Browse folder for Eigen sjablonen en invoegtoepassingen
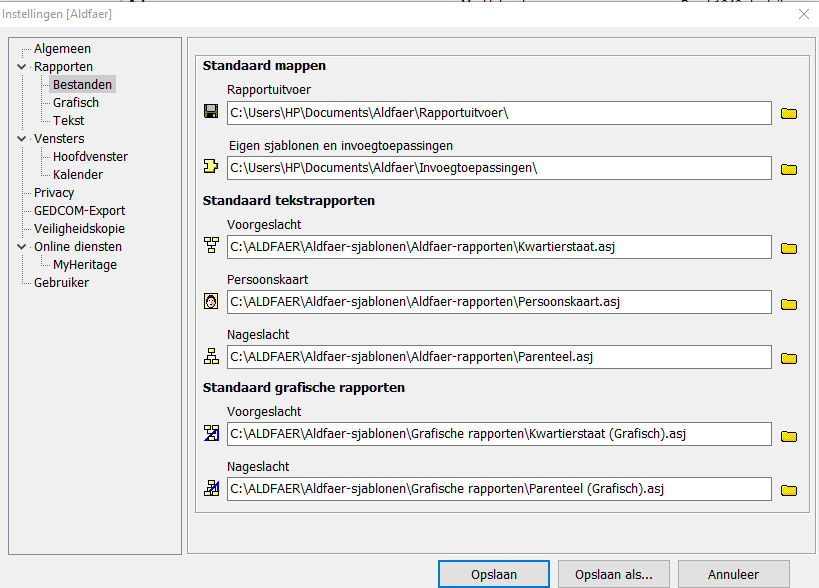The image size is (819, 588). click(788, 168)
